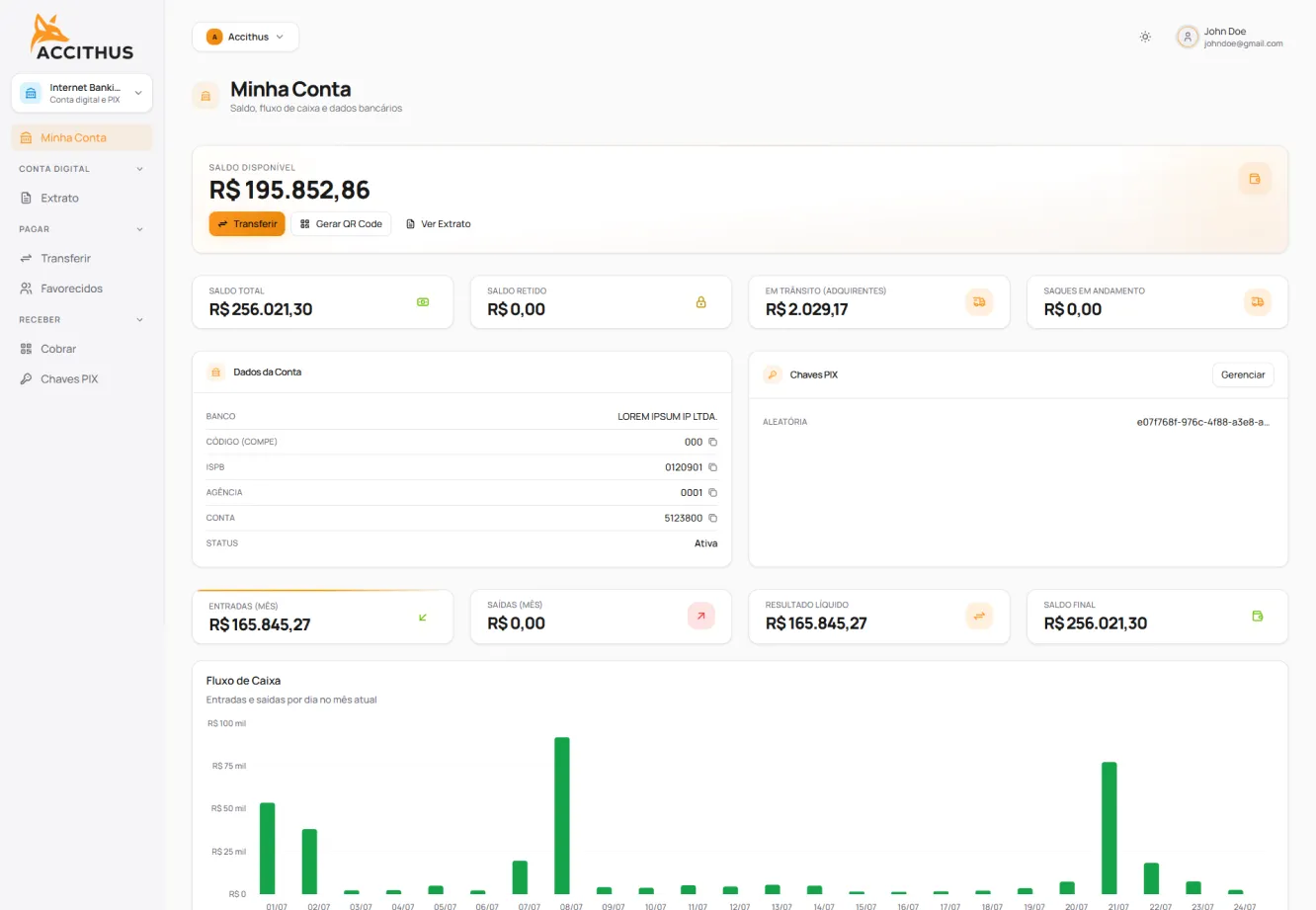Copy the ISPB 0120901 value
Screen dimensions: 1316x910
[712, 467]
